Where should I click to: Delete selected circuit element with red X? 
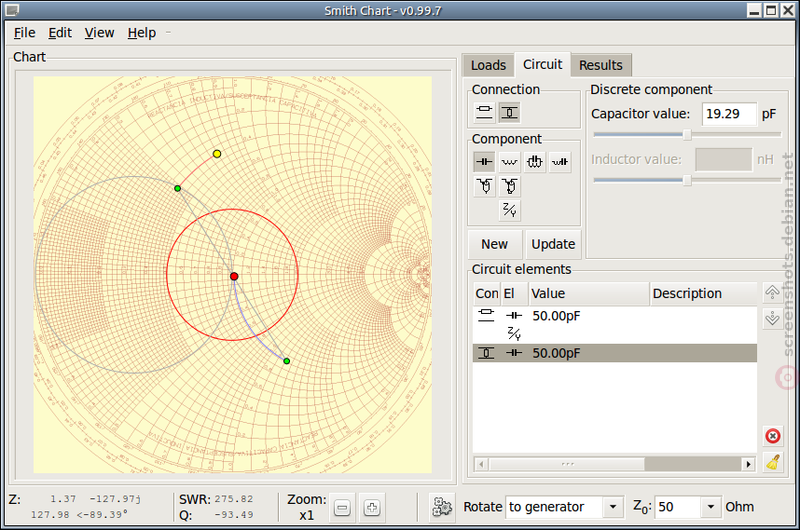(772, 436)
